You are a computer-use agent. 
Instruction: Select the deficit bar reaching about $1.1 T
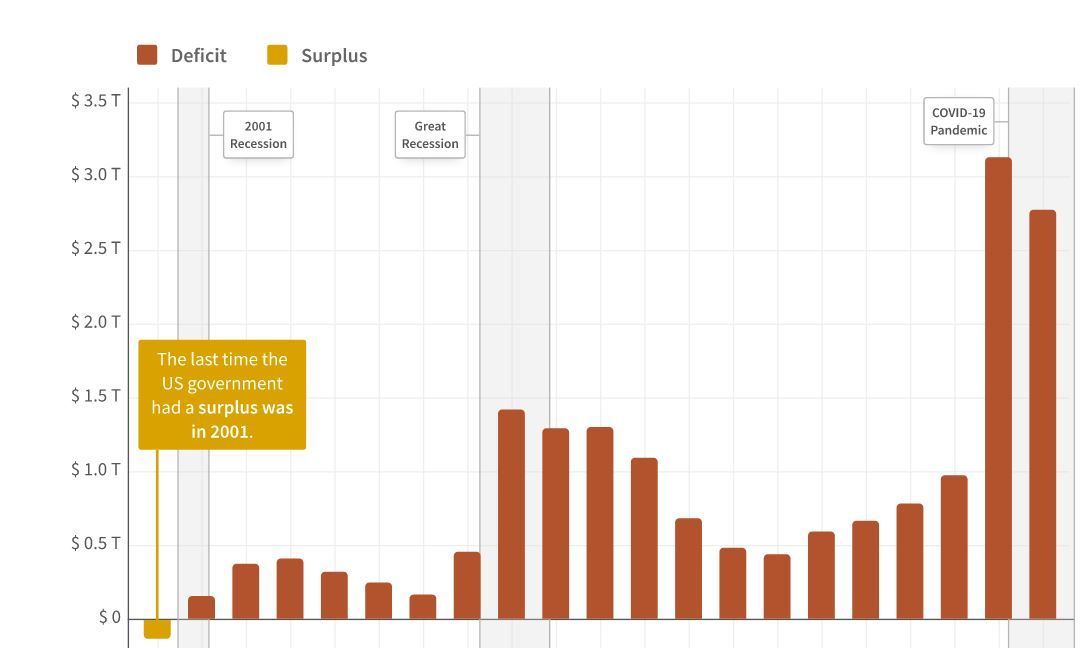644,538
